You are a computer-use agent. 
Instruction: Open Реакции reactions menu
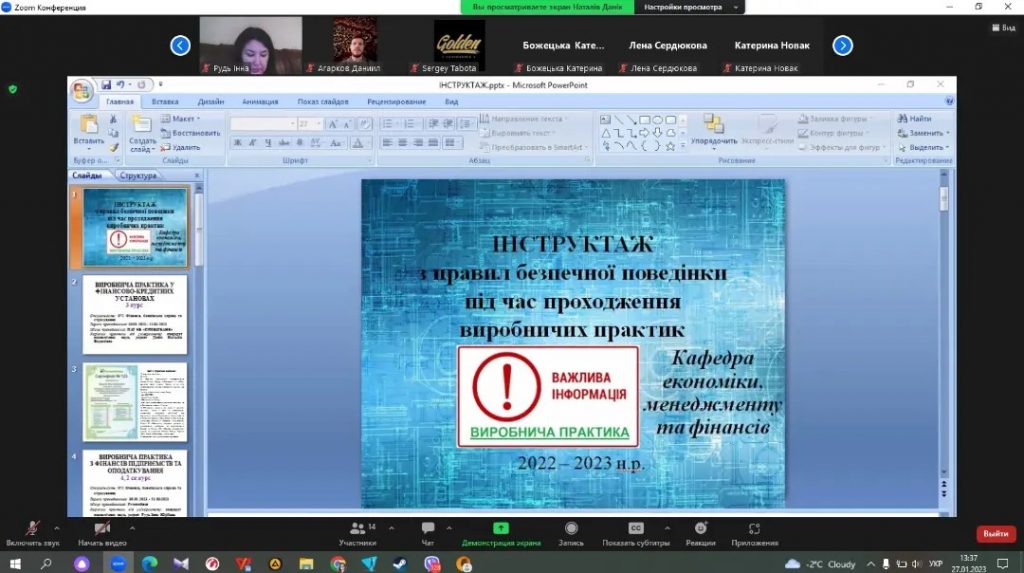[x=700, y=529]
